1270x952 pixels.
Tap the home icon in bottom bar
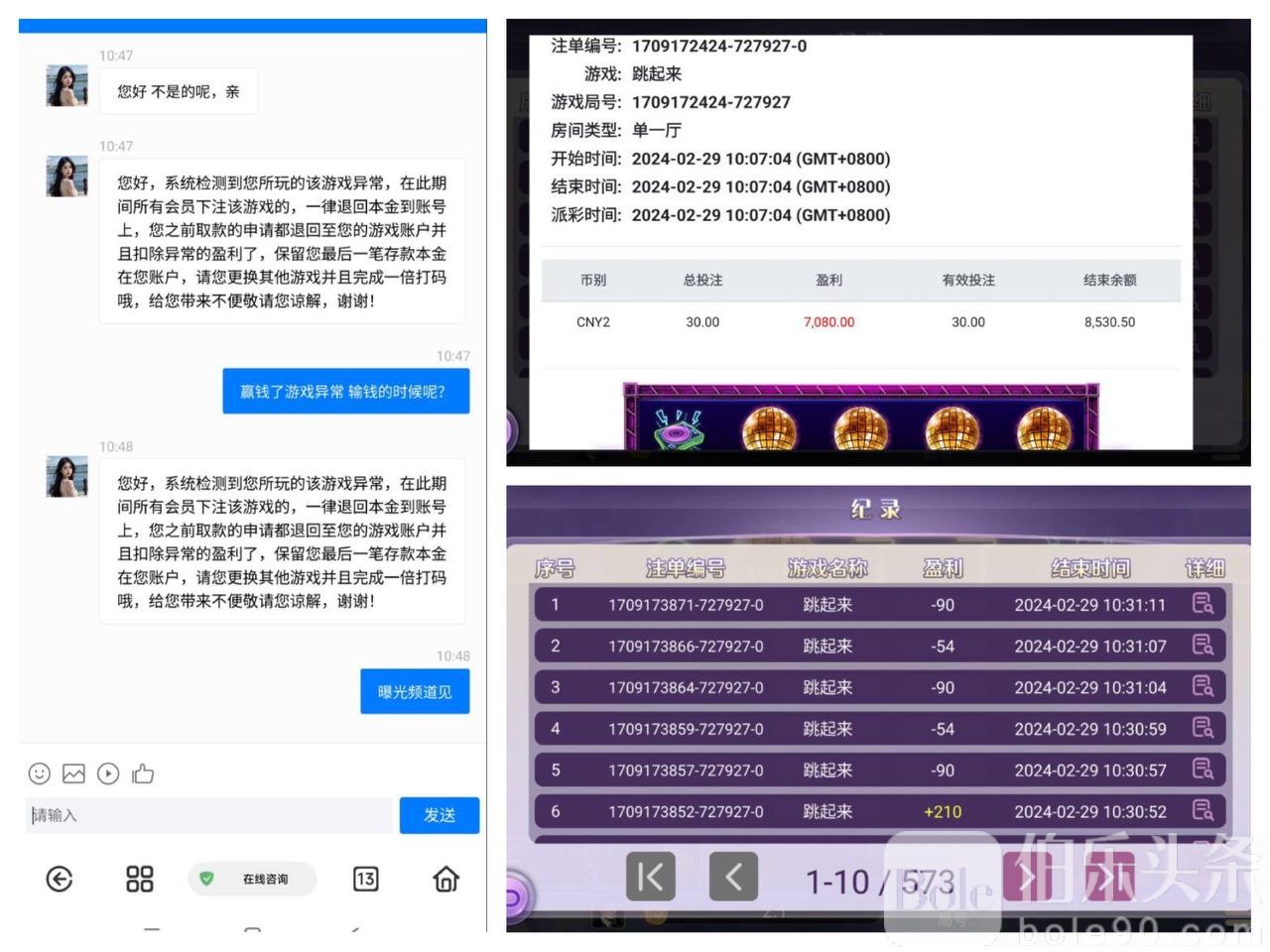pos(446,879)
